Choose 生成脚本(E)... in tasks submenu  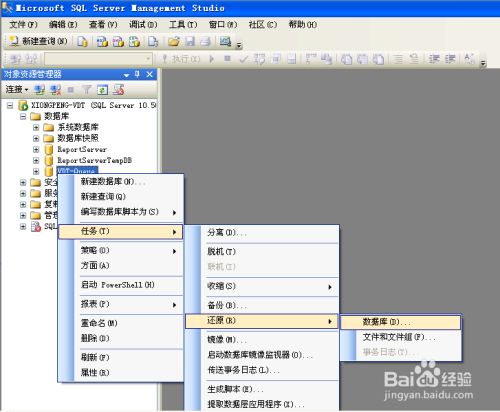[262, 389]
